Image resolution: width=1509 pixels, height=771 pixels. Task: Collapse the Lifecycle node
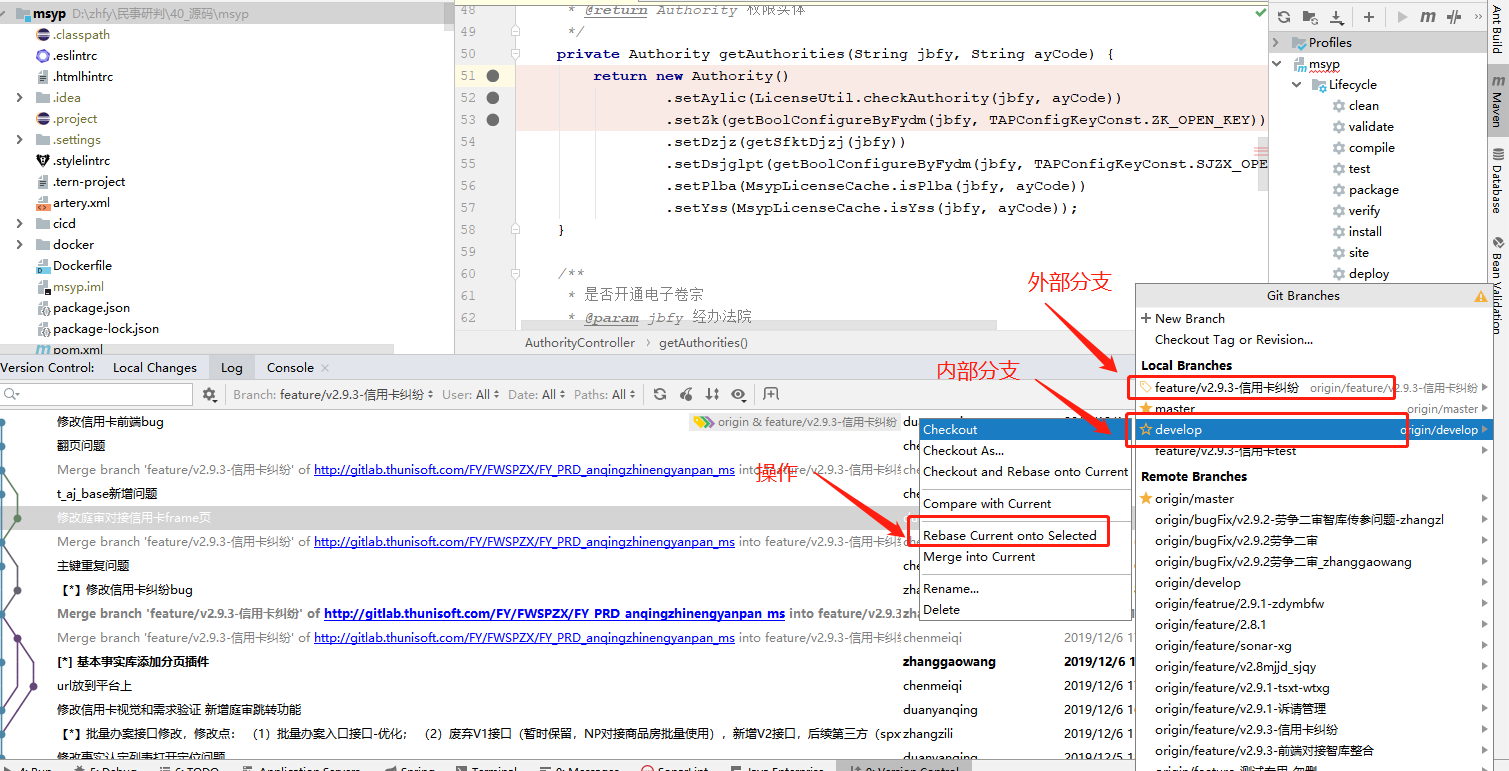click(x=1297, y=85)
